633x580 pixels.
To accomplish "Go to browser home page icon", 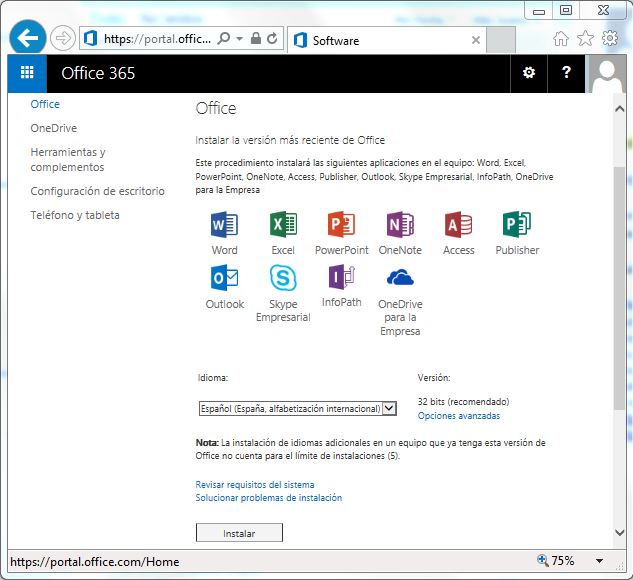I will click(x=561, y=39).
